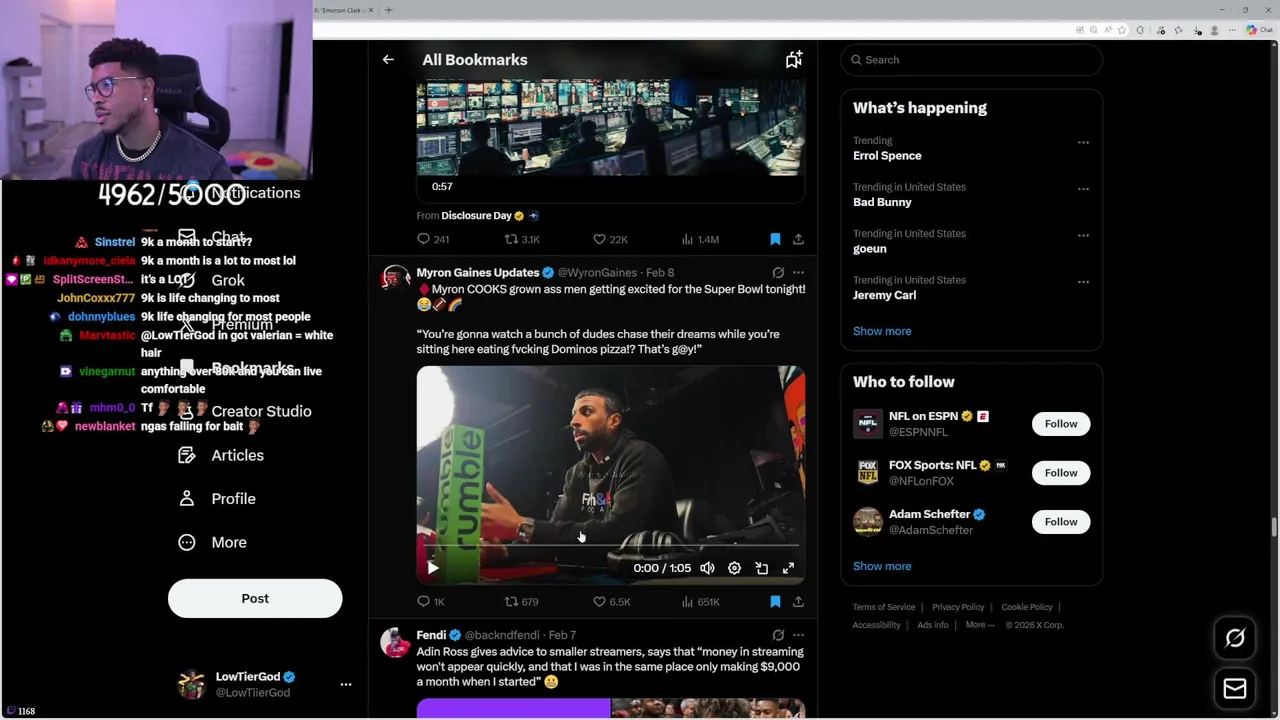Open the NFL on ESPN profile avatar
Viewport: 1280px width, 720px height.
(868, 424)
